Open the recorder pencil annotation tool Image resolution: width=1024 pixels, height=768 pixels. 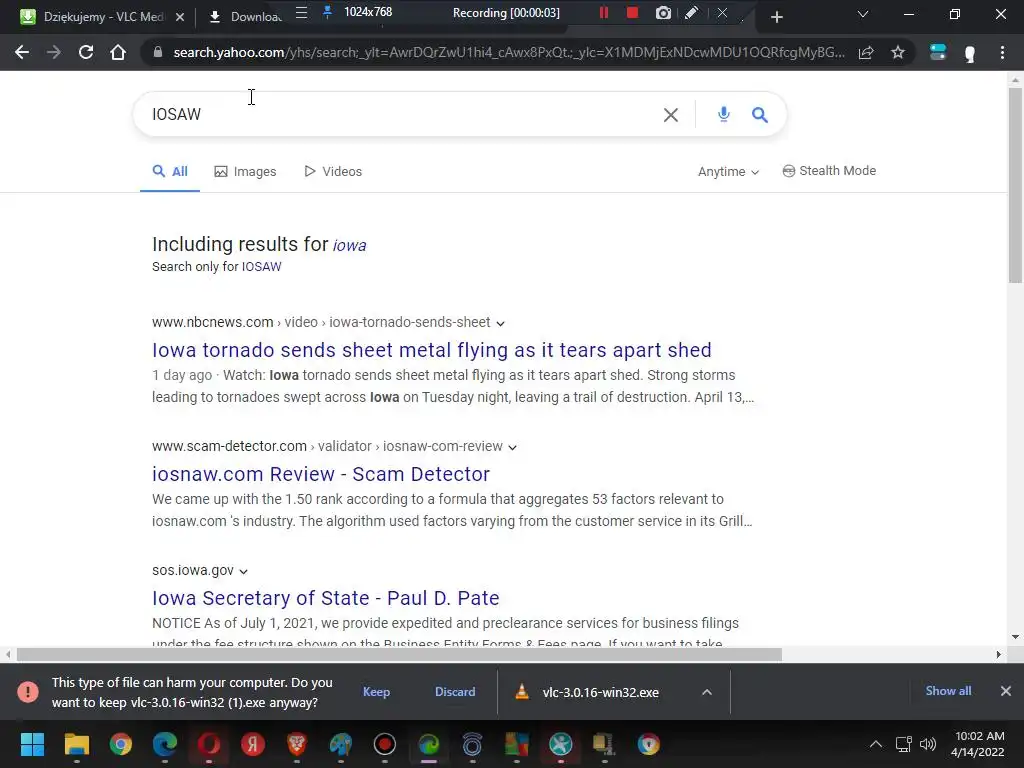coord(691,12)
